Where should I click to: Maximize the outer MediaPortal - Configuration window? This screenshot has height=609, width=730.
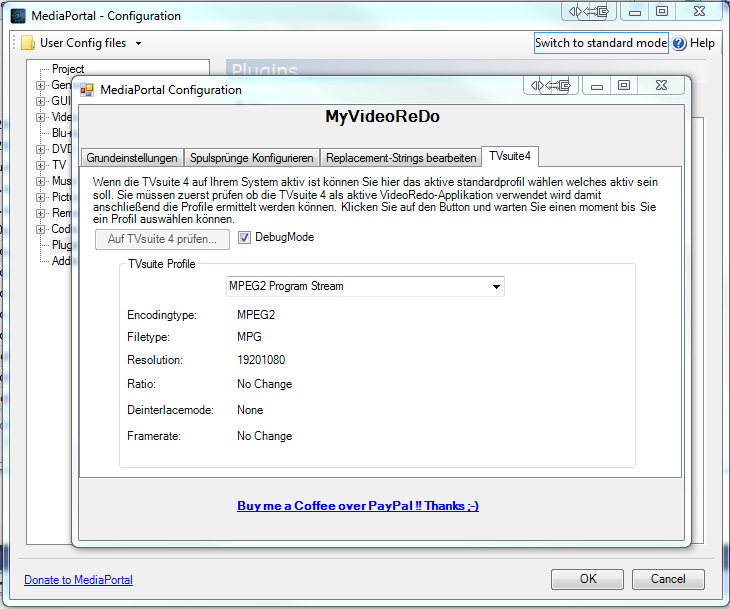point(662,11)
